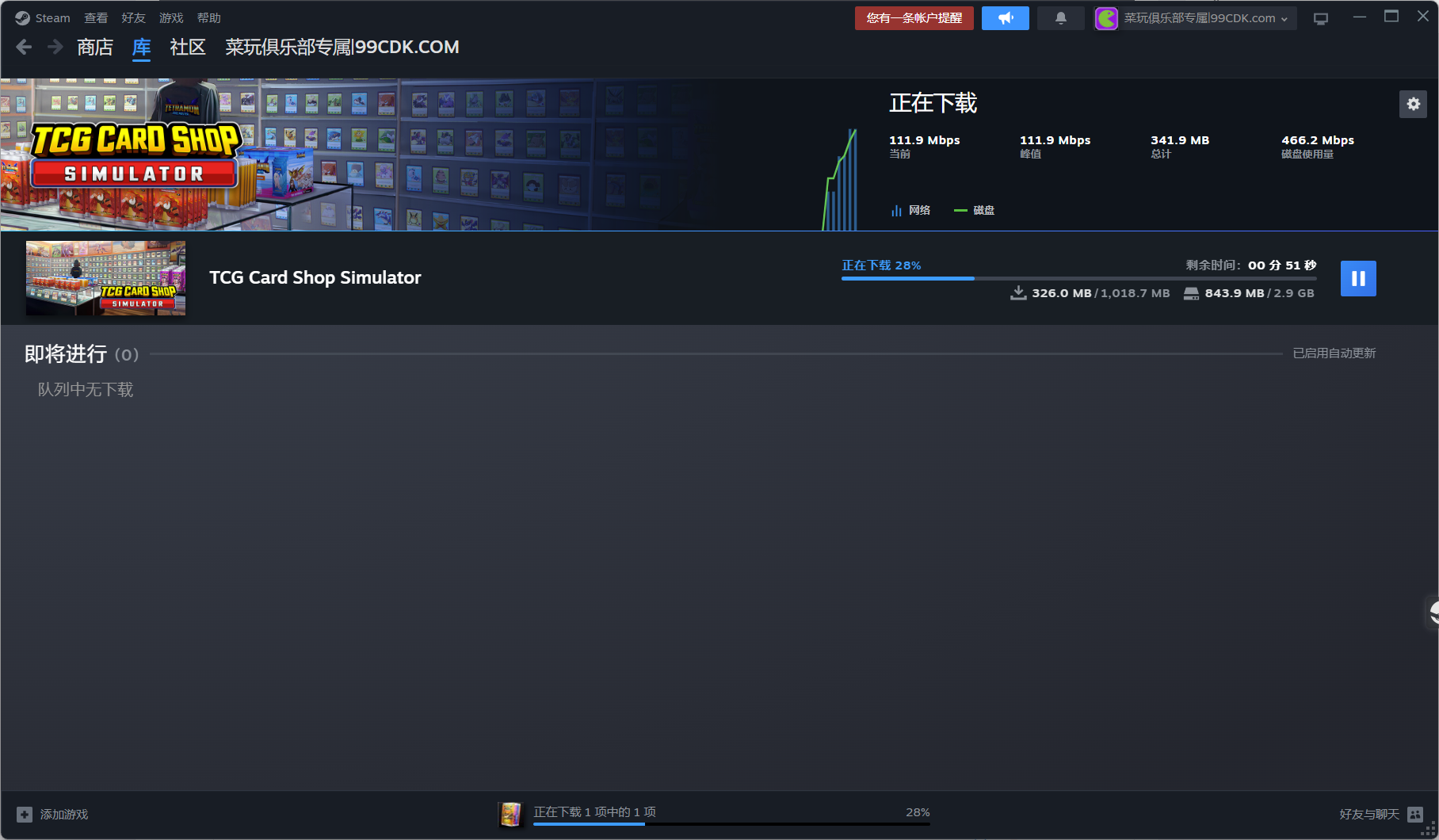
Task: Switch to the 库 tab
Action: (141, 48)
